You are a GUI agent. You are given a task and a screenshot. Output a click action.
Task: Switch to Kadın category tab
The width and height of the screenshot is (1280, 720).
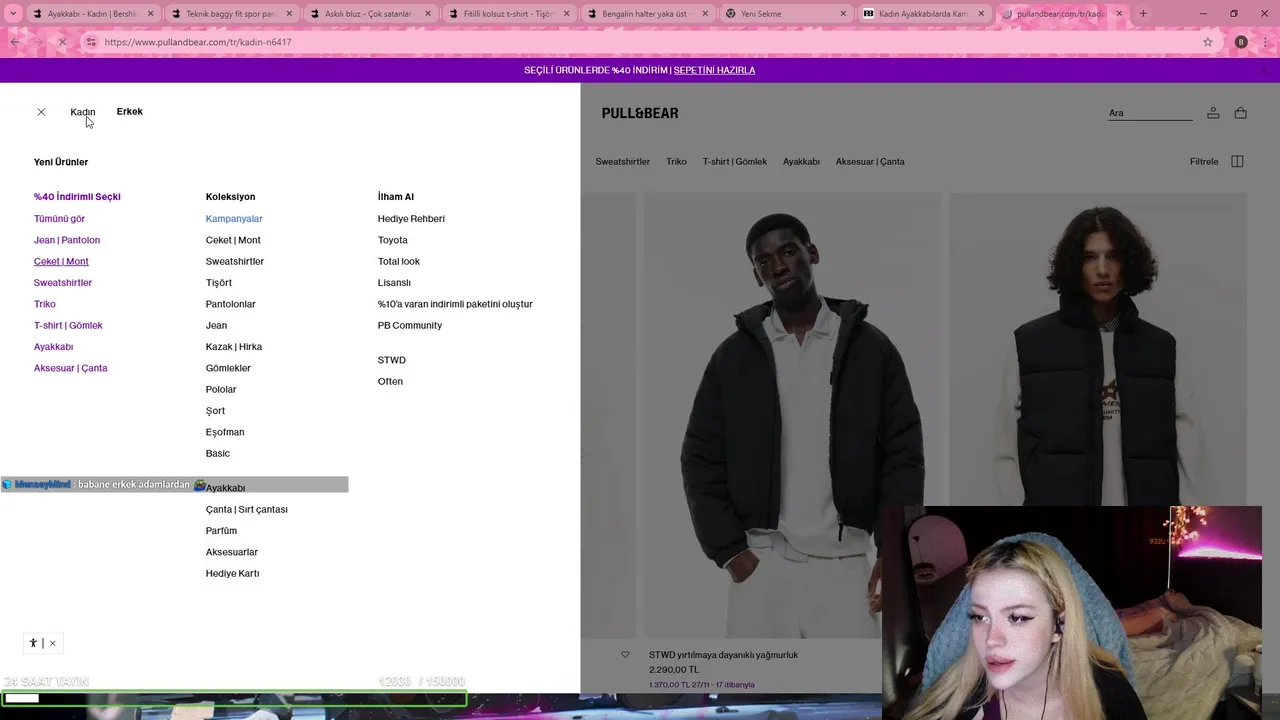pyautogui.click(x=82, y=112)
